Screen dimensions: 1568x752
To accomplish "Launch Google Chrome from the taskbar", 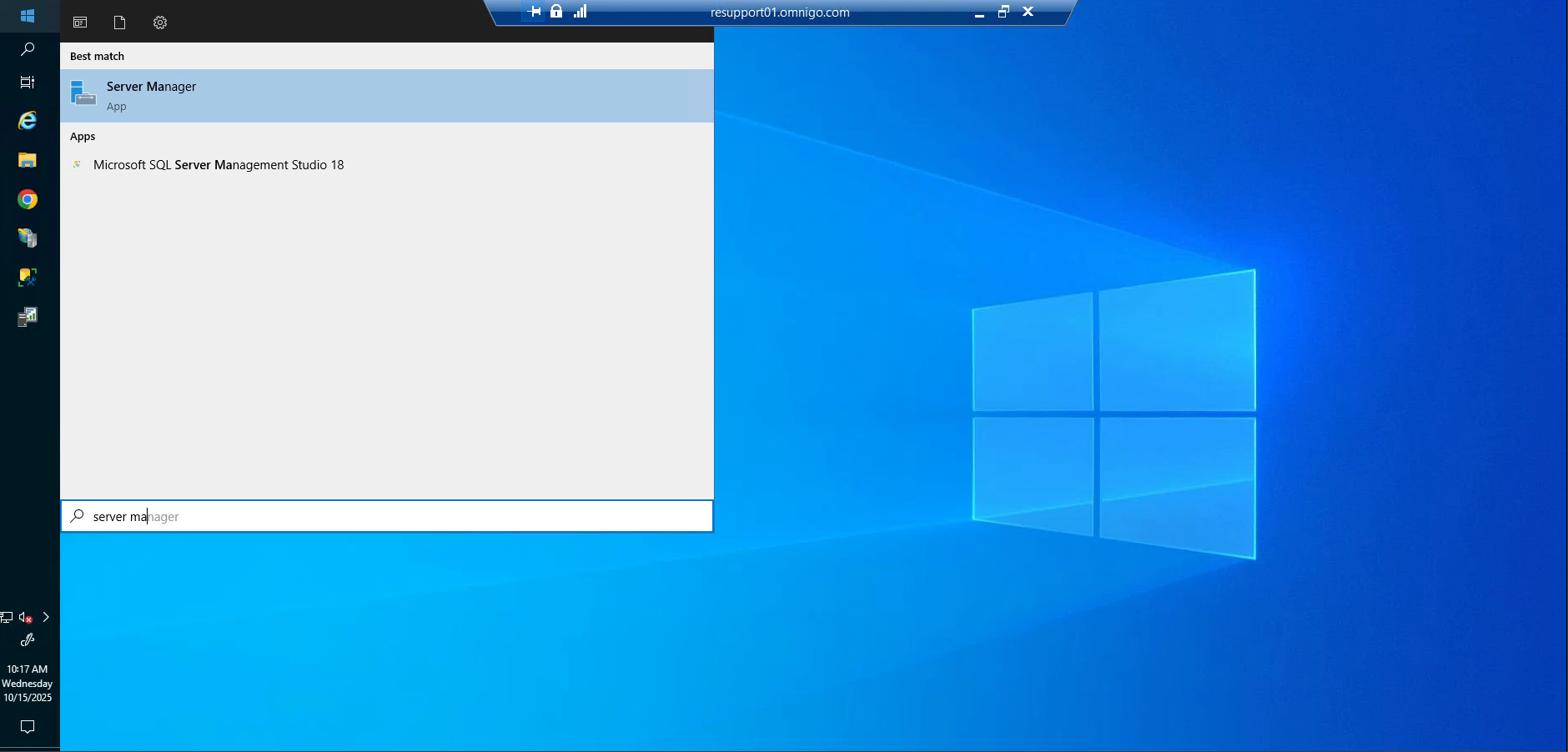I will (28, 199).
